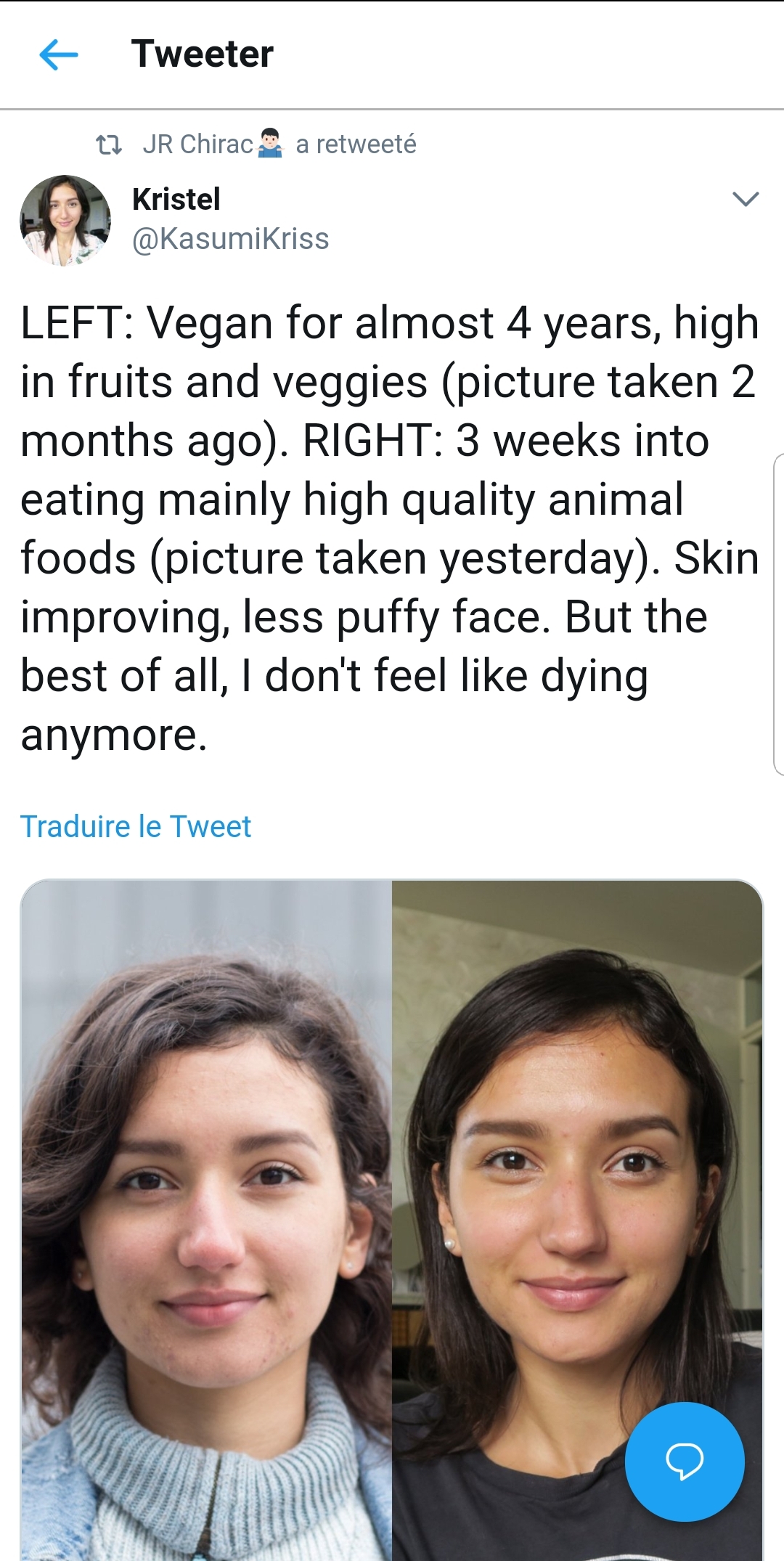Viewport: 784px width, 1561px height.
Task: Click the 'a retweeté' label
Action: point(356,144)
